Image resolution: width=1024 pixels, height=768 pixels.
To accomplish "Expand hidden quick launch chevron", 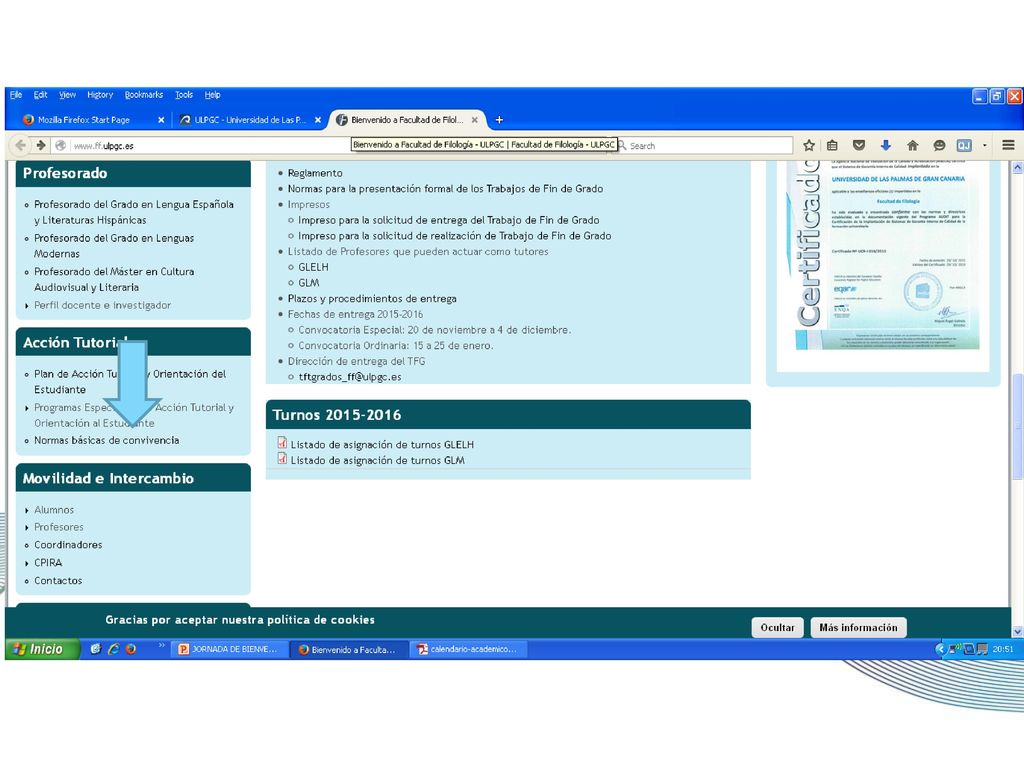I will coord(161,646).
